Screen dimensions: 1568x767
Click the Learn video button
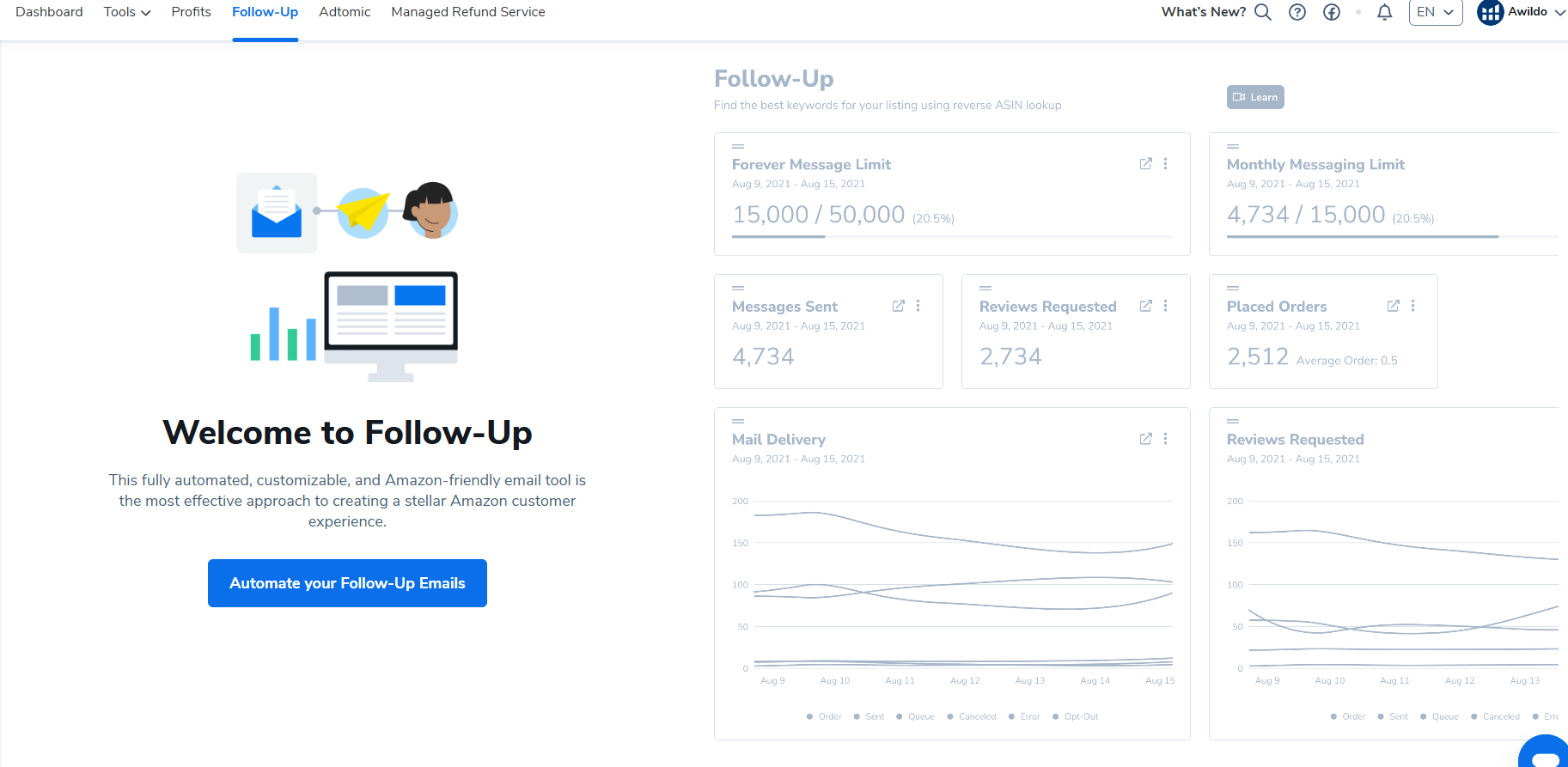click(1254, 97)
